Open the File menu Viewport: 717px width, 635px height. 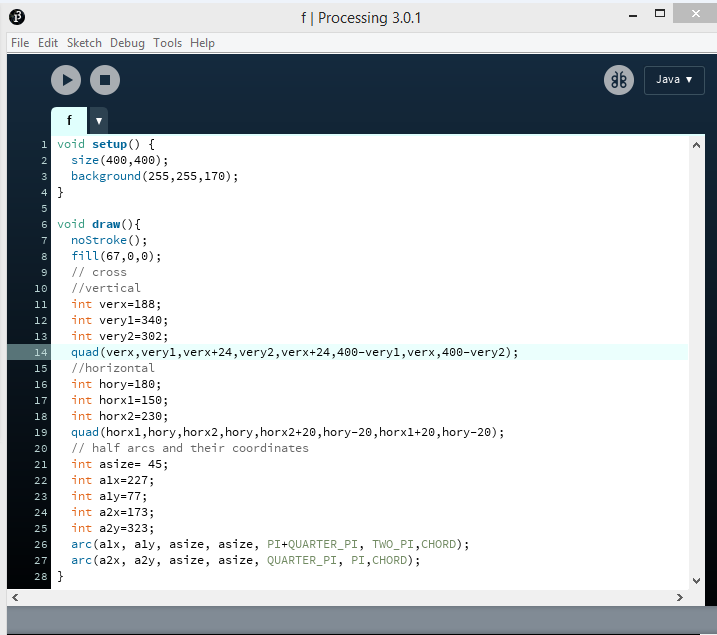pos(19,43)
